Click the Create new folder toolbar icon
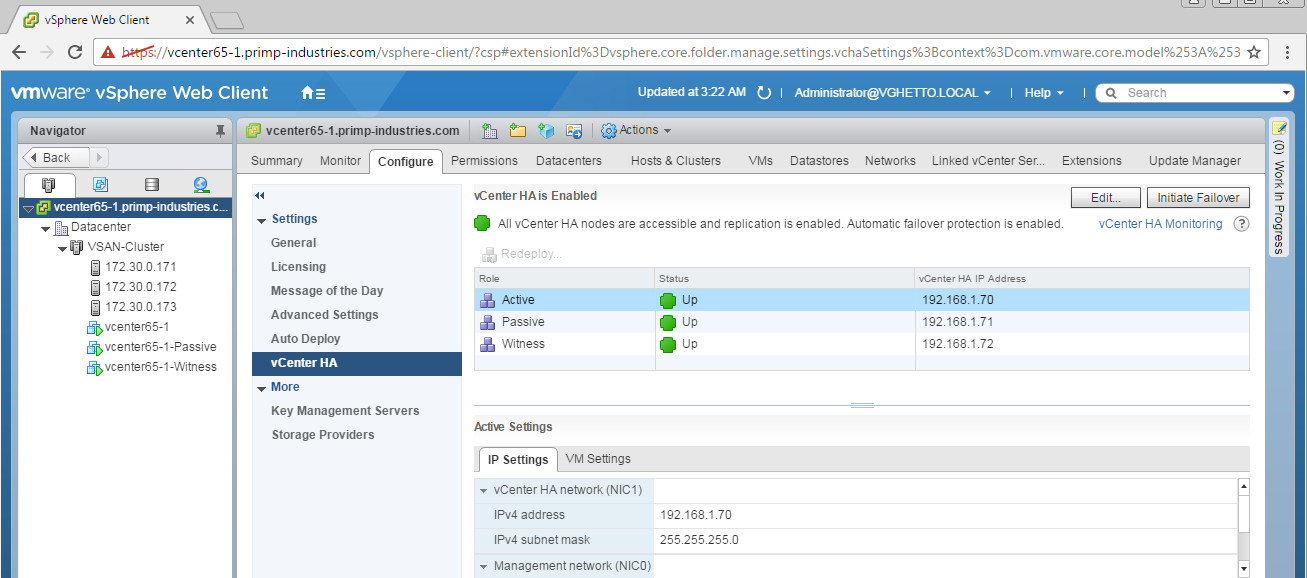This screenshot has width=1307, height=578. pyautogui.click(x=518, y=131)
